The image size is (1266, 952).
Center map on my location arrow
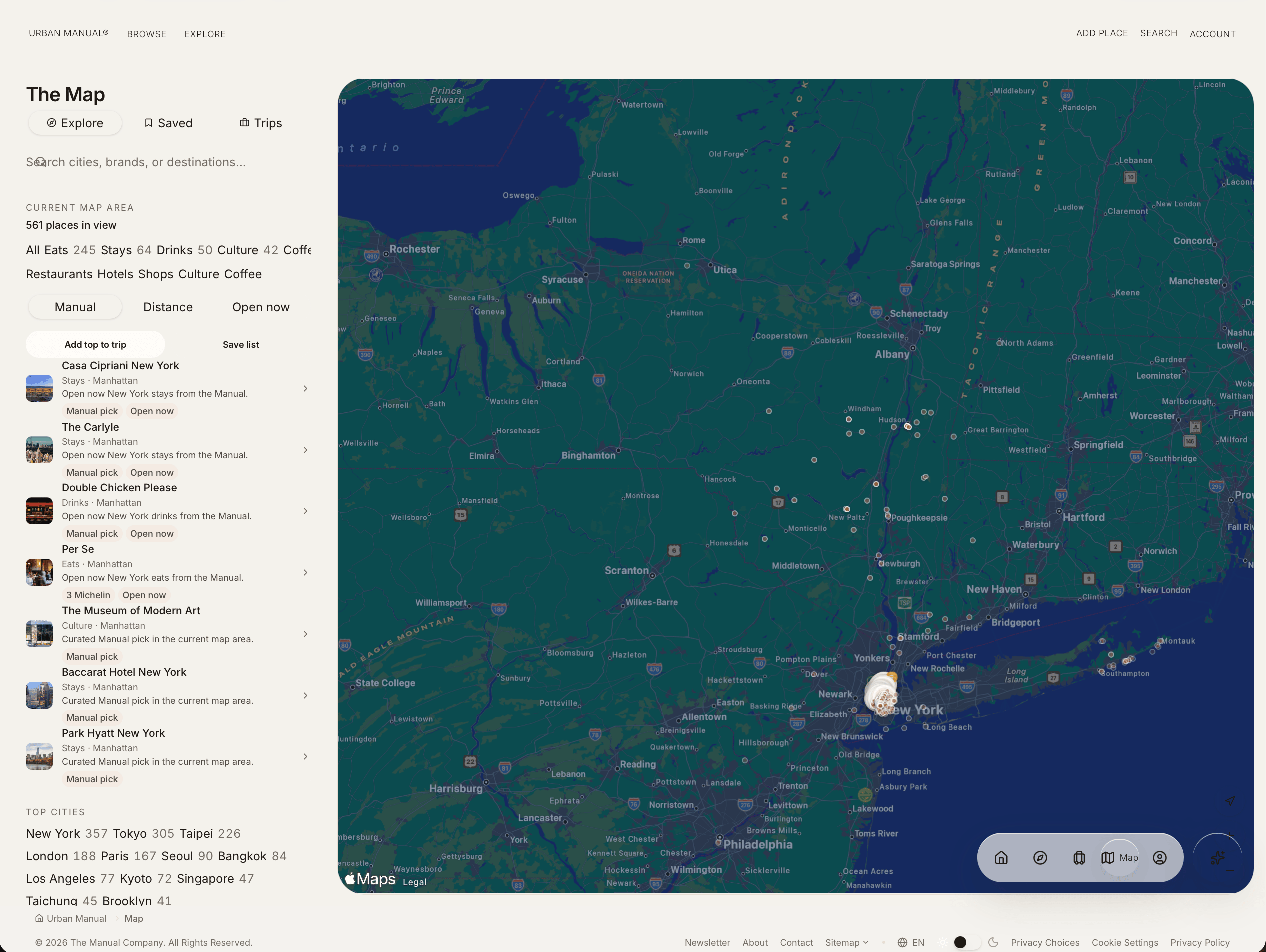click(1230, 801)
